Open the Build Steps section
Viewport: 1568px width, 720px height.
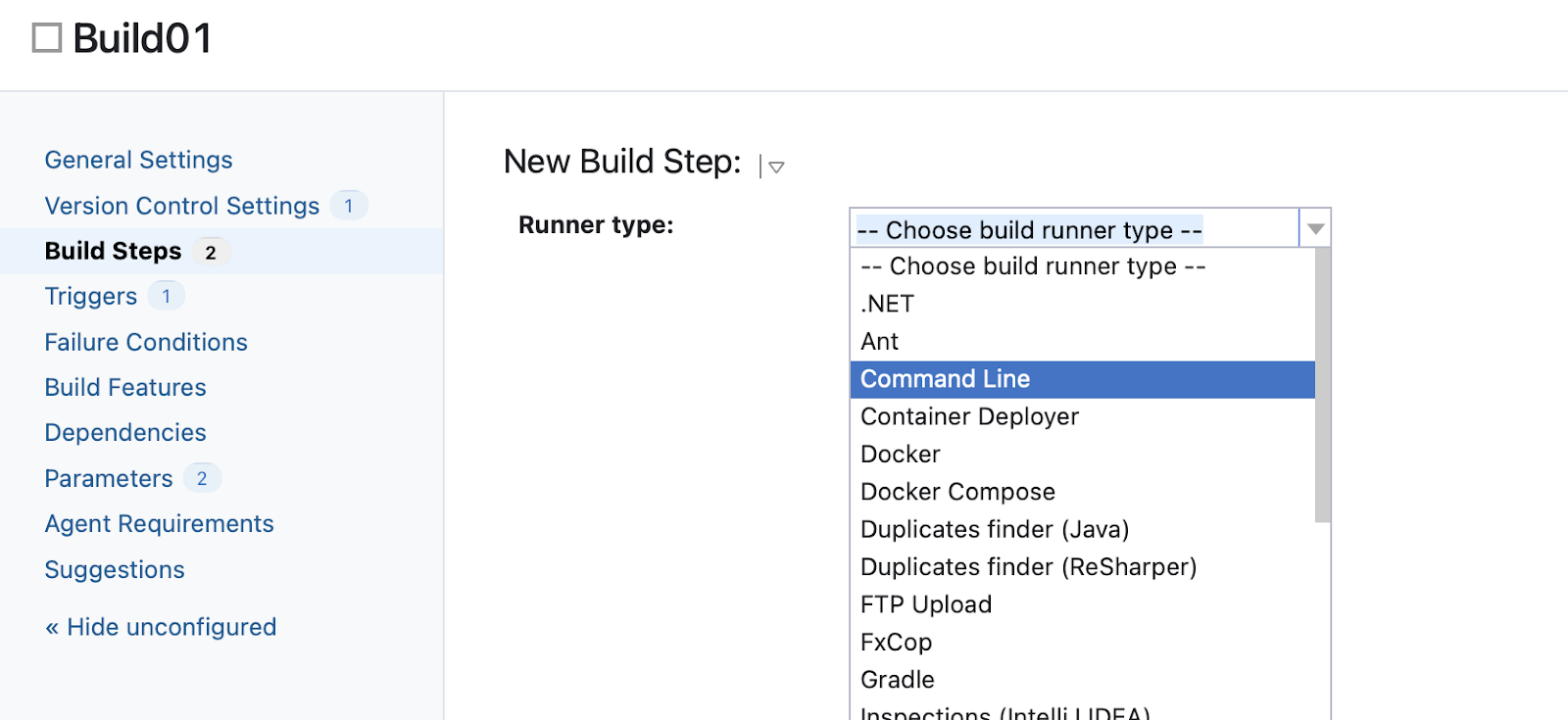coord(113,252)
